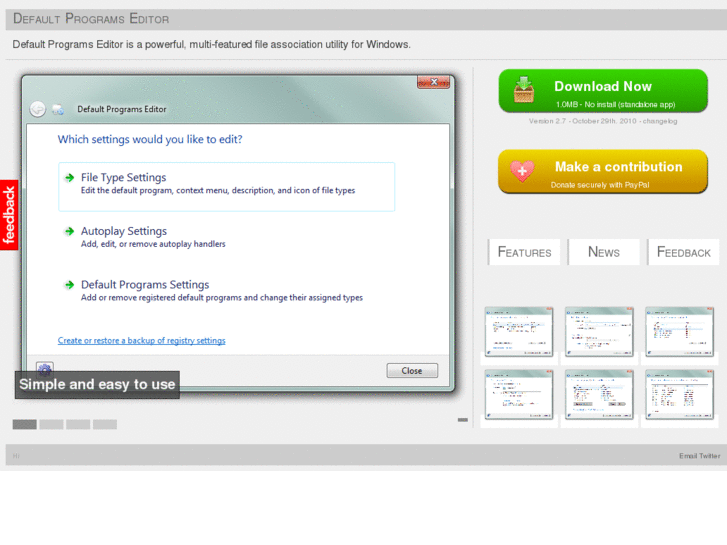Click the 'Simple and easy to use' caption

(x=97, y=385)
